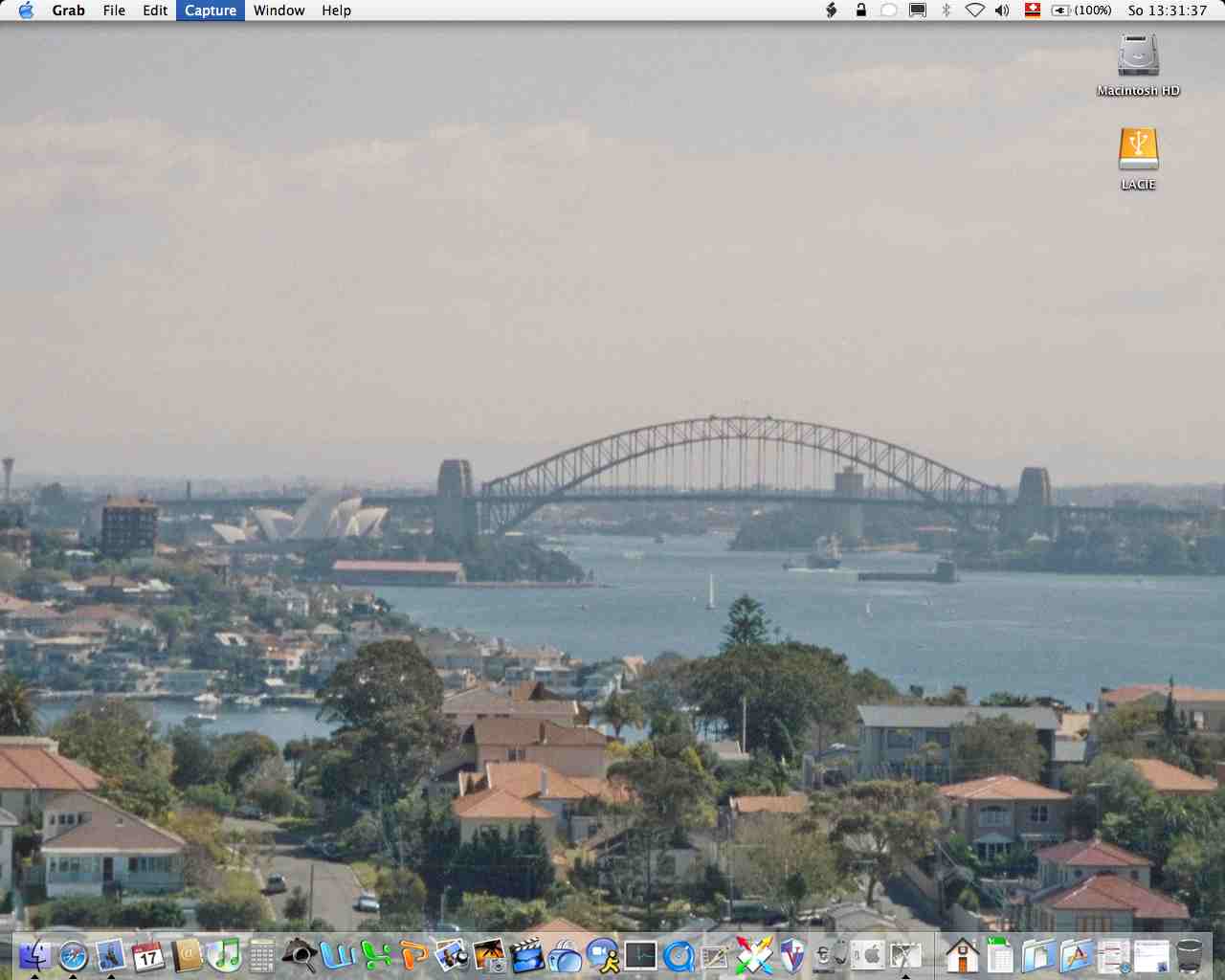Open the colorful crossed-arrows Dock icon
The image size is (1225, 980).
click(754, 955)
